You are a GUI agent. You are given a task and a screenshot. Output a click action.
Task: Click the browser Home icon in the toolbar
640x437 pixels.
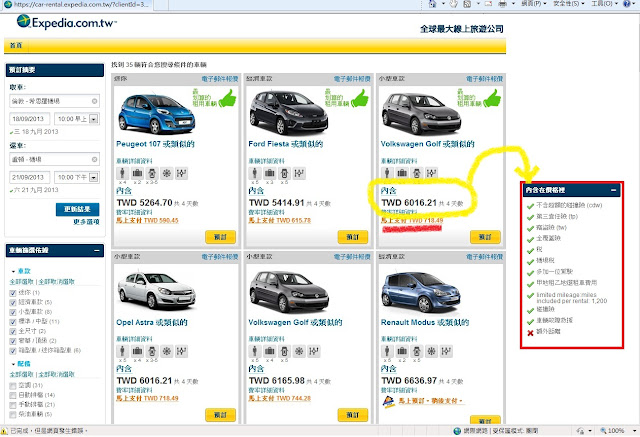tap(433, 4)
